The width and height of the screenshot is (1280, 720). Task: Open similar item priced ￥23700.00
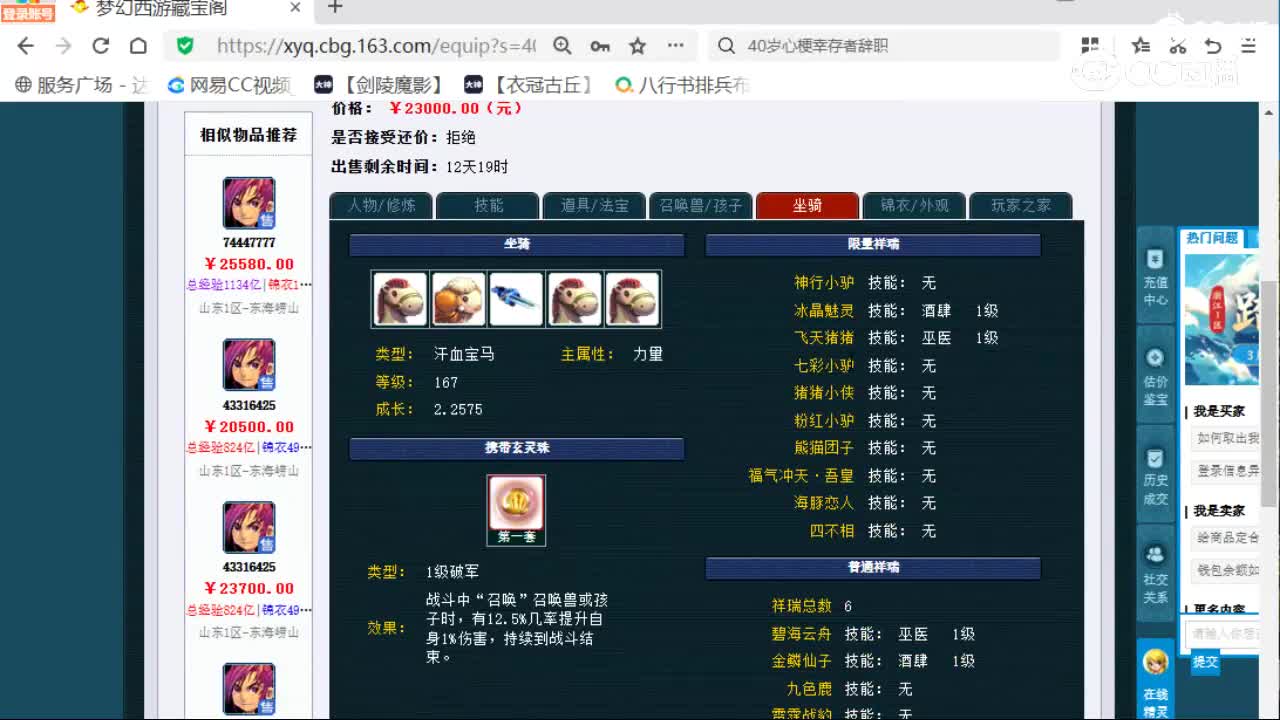pyautogui.click(x=249, y=588)
